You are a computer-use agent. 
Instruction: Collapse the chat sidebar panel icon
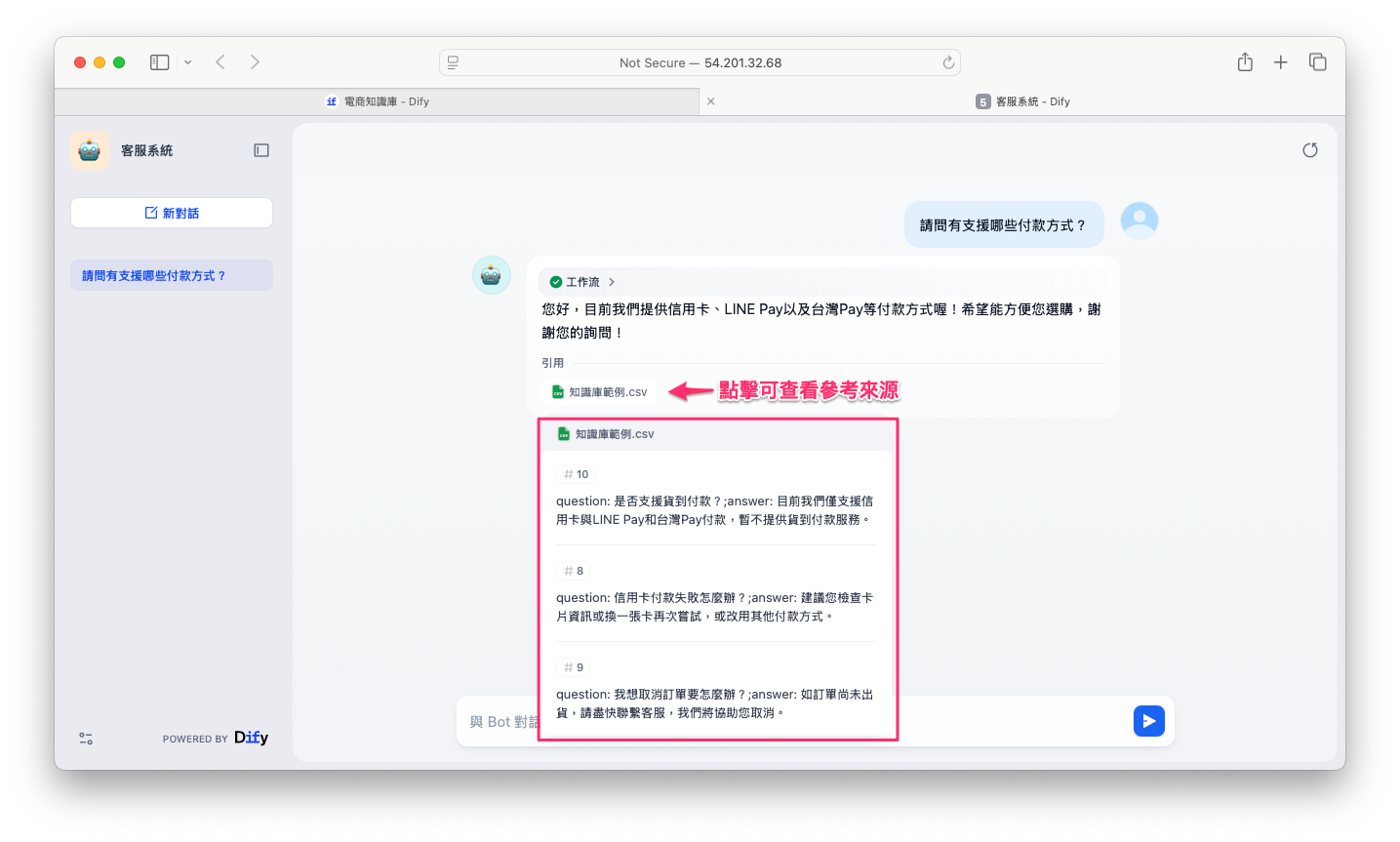[x=261, y=150]
